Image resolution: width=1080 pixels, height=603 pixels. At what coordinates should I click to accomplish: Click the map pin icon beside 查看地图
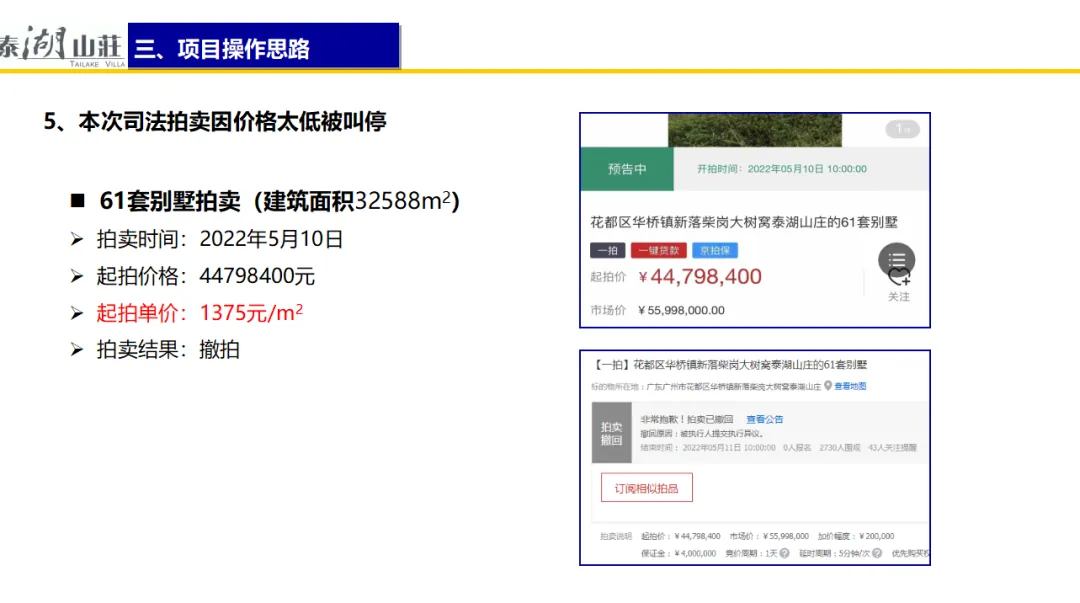tap(828, 386)
